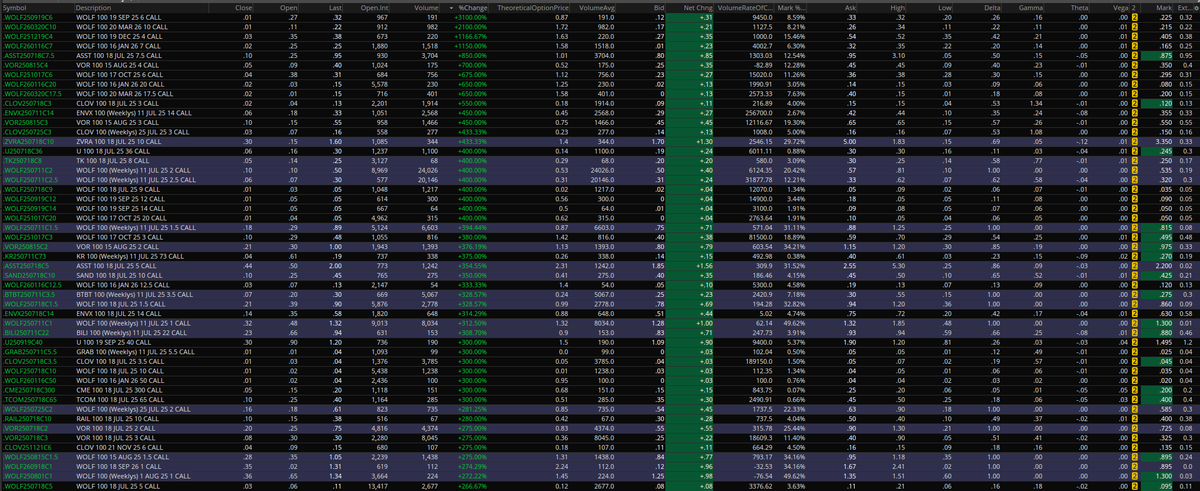Click yellow 2 badge in .WOLF250919C6 row
This screenshot has height=491, width=1200.
click(1135, 17)
